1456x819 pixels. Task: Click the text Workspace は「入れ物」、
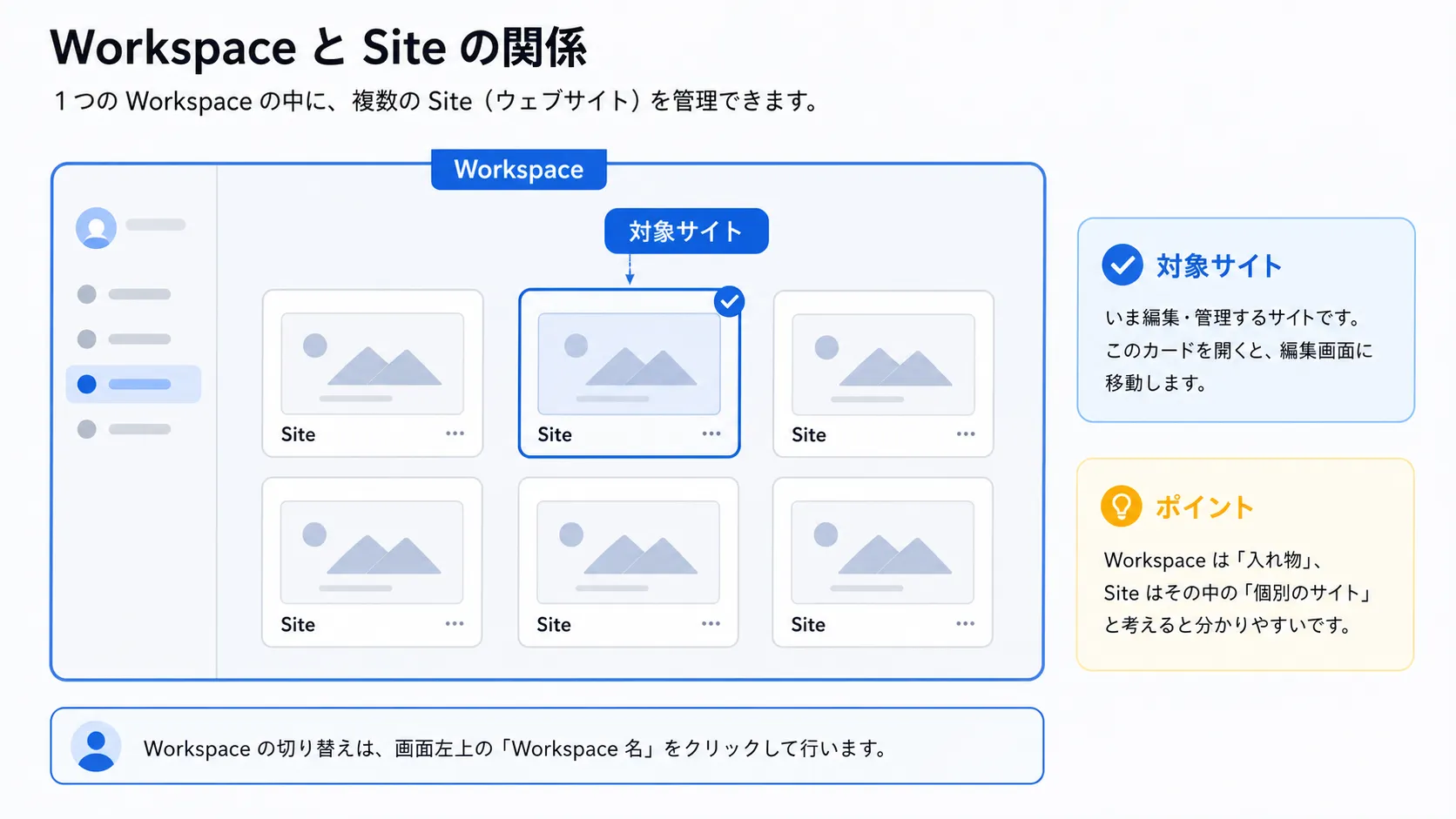(x=1214, y=560)
